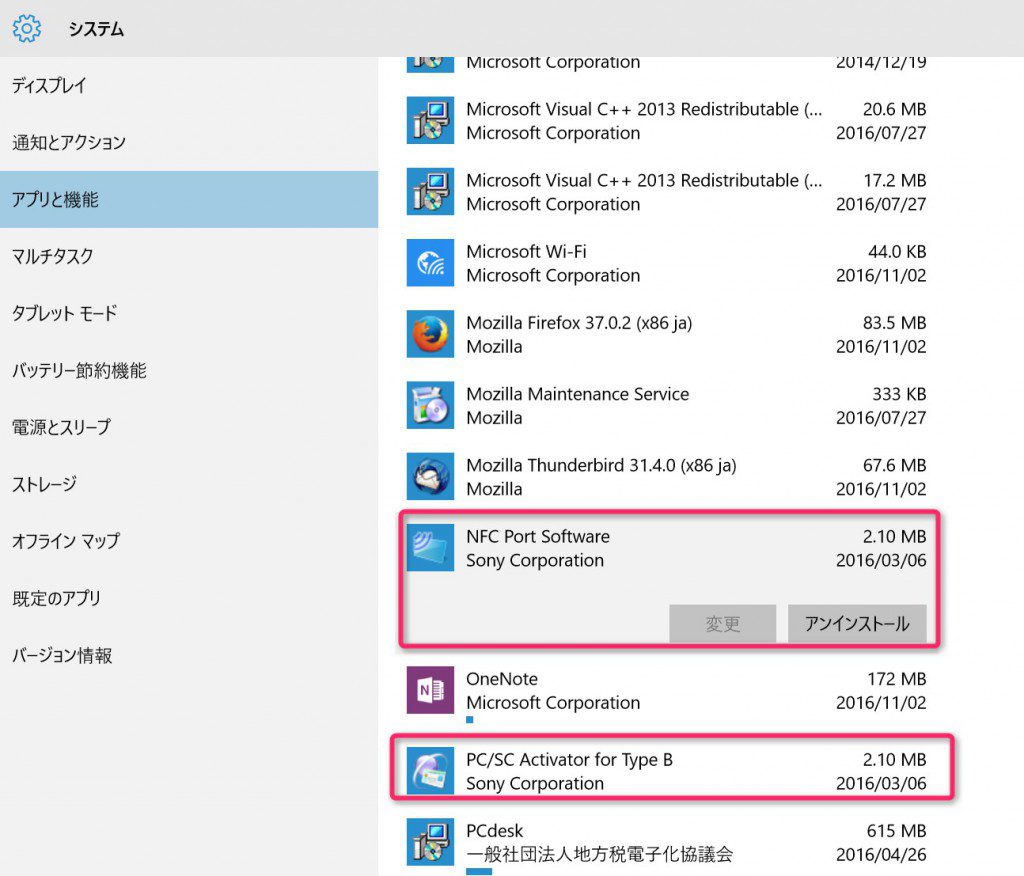Image resolution: width=1024 pixels, height=876 pixels.
Task: Show バージョン情報 page
Action: tap(189, 655)
